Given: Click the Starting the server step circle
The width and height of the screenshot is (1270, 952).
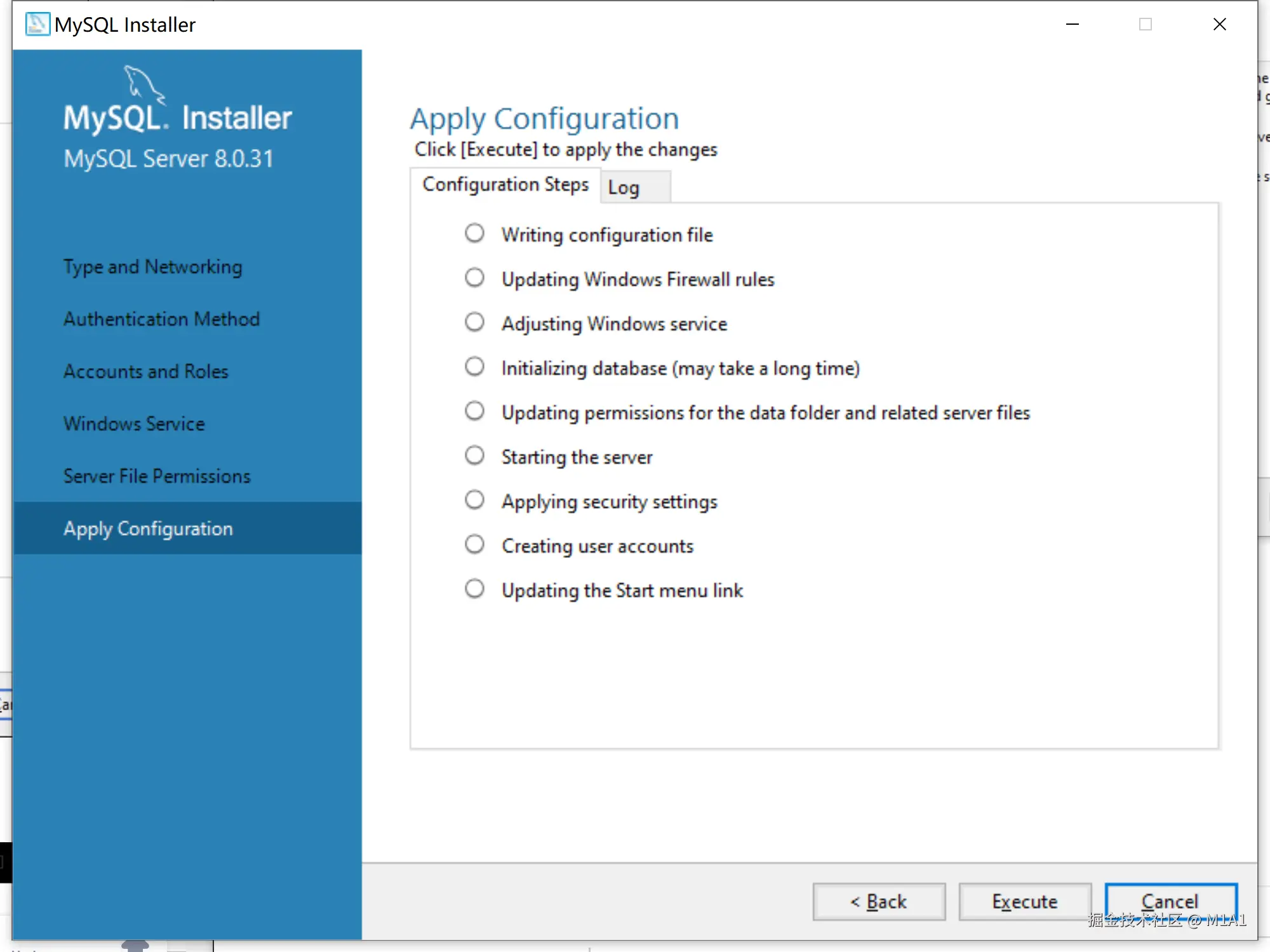Looking at the screenshot, I should click(x=474, y=456).
